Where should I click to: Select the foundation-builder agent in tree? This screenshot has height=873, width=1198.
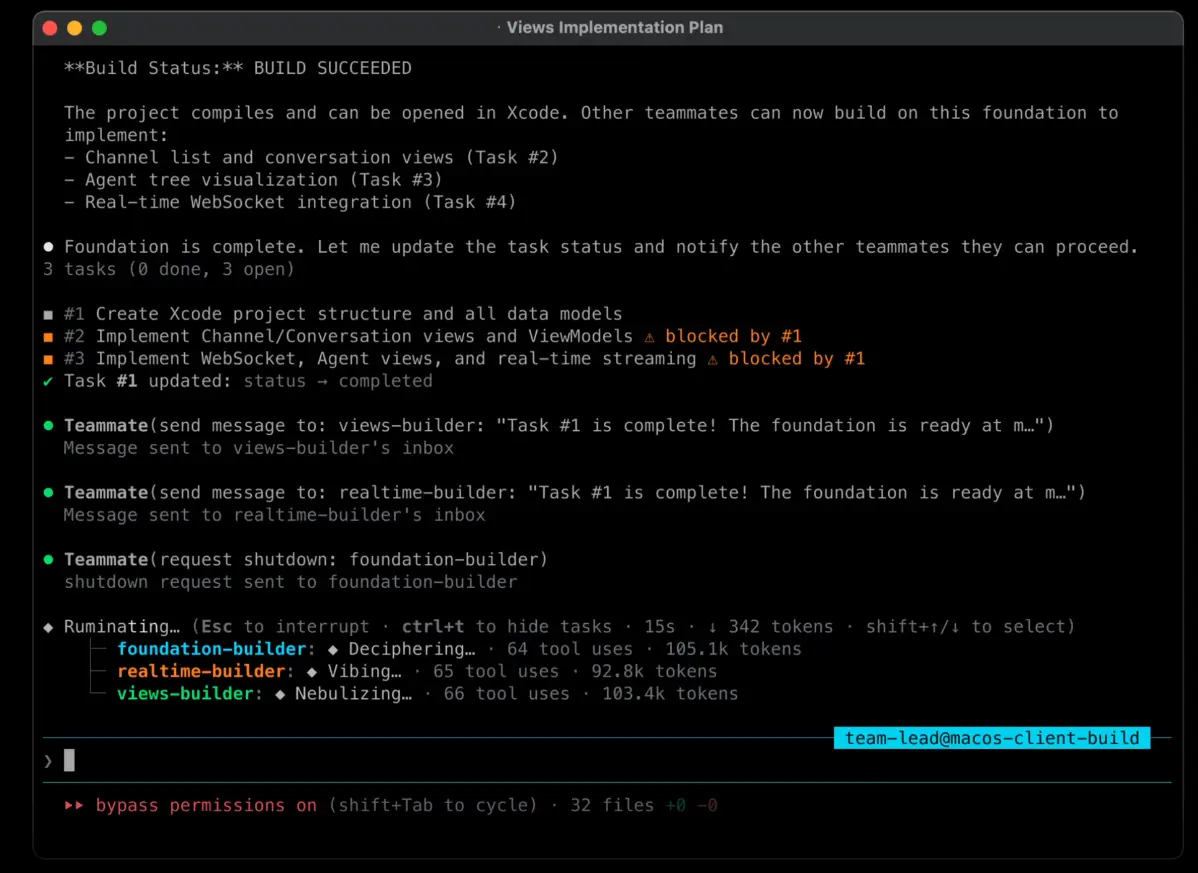[x=210, y=649]
